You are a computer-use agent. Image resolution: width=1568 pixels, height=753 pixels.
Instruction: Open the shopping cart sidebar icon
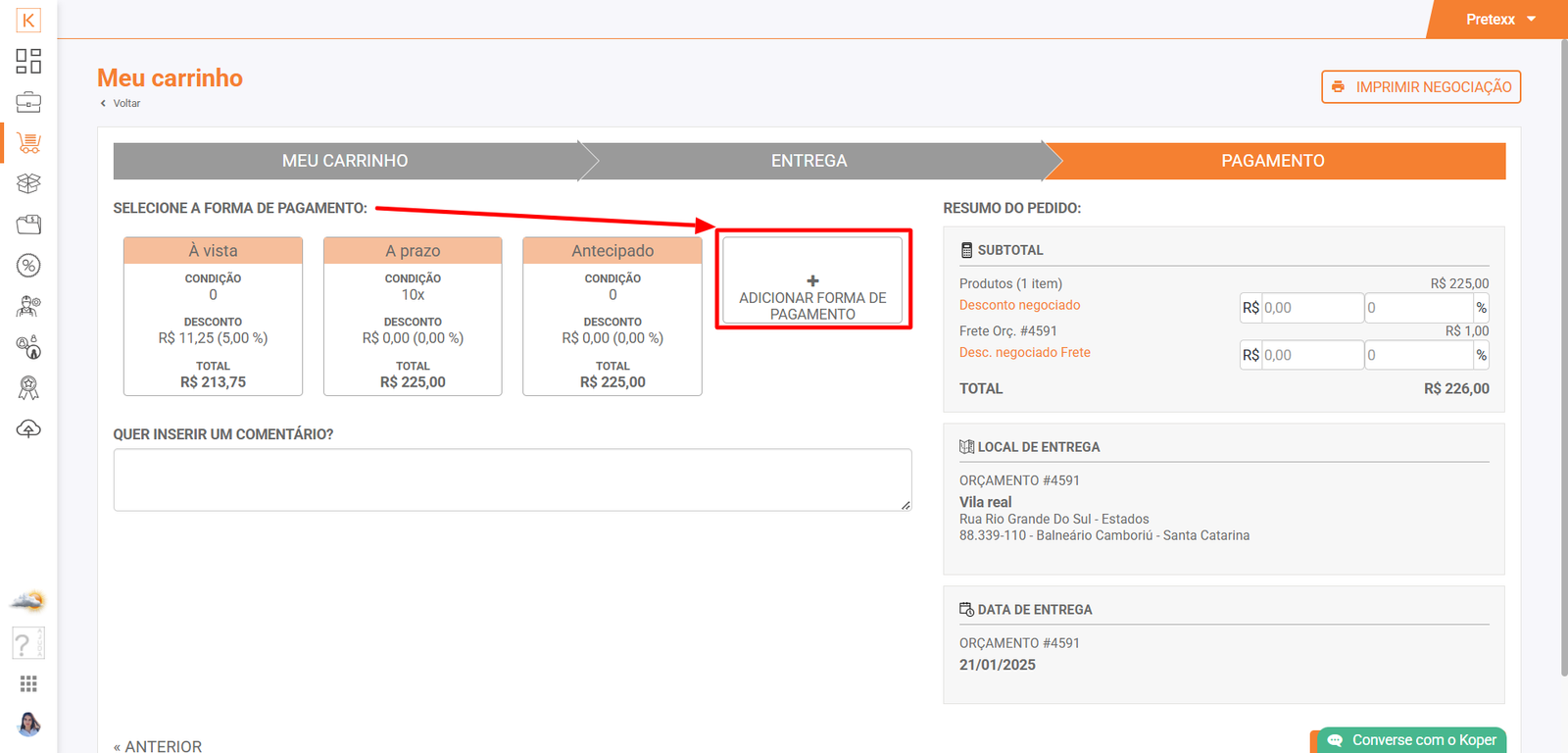click(x=28, y=143)
